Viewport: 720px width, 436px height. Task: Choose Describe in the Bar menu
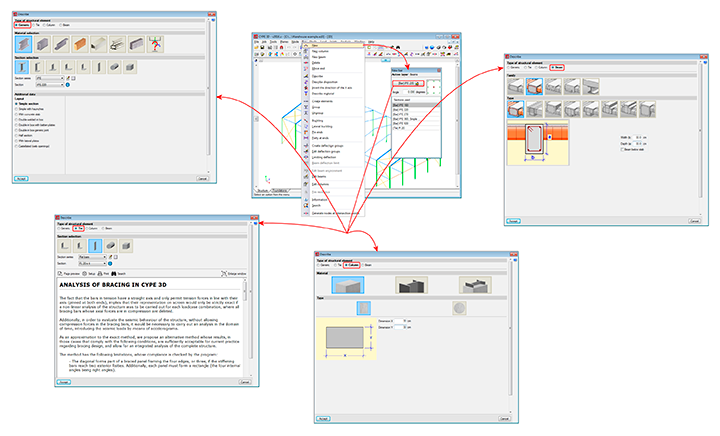[x=318, y=76]
